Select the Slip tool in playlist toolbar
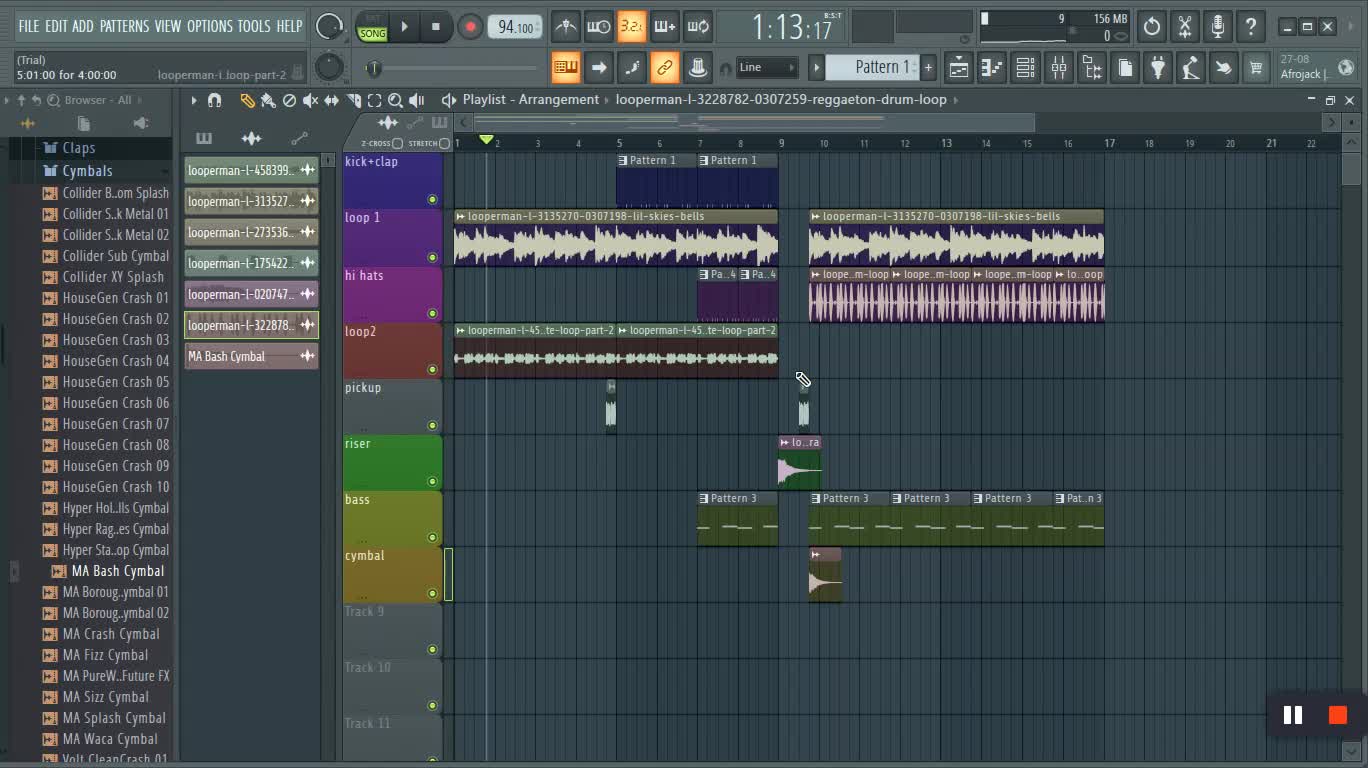Viewport: 1368px width, 768px height. [x=332, y=100]
